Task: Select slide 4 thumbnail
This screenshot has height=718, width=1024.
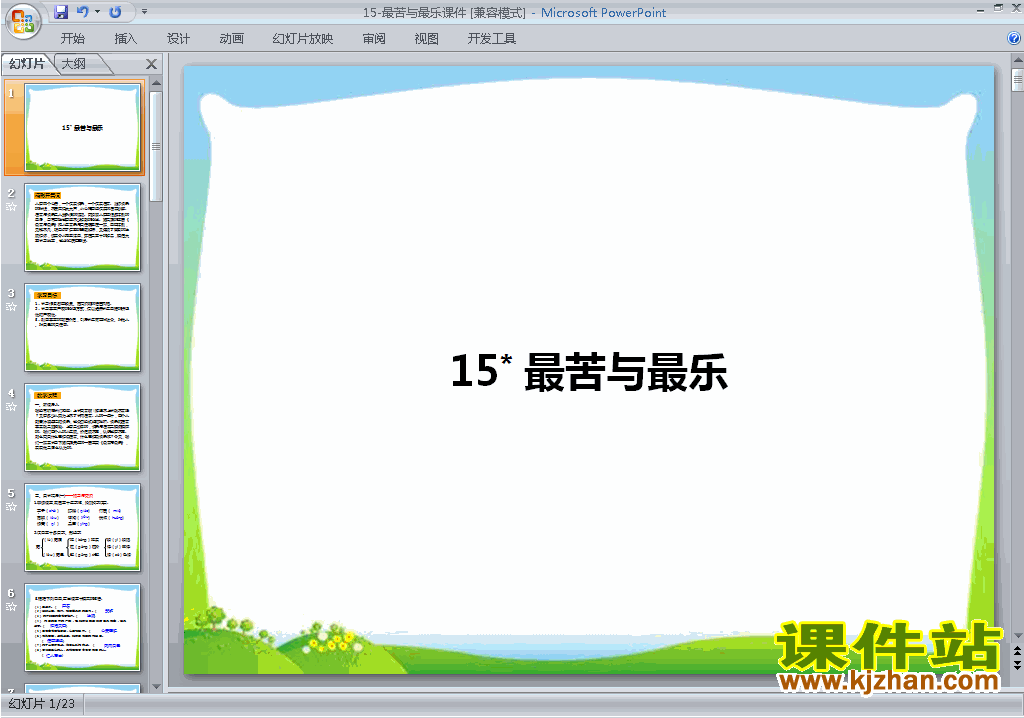Action: (x=82, y=427)
